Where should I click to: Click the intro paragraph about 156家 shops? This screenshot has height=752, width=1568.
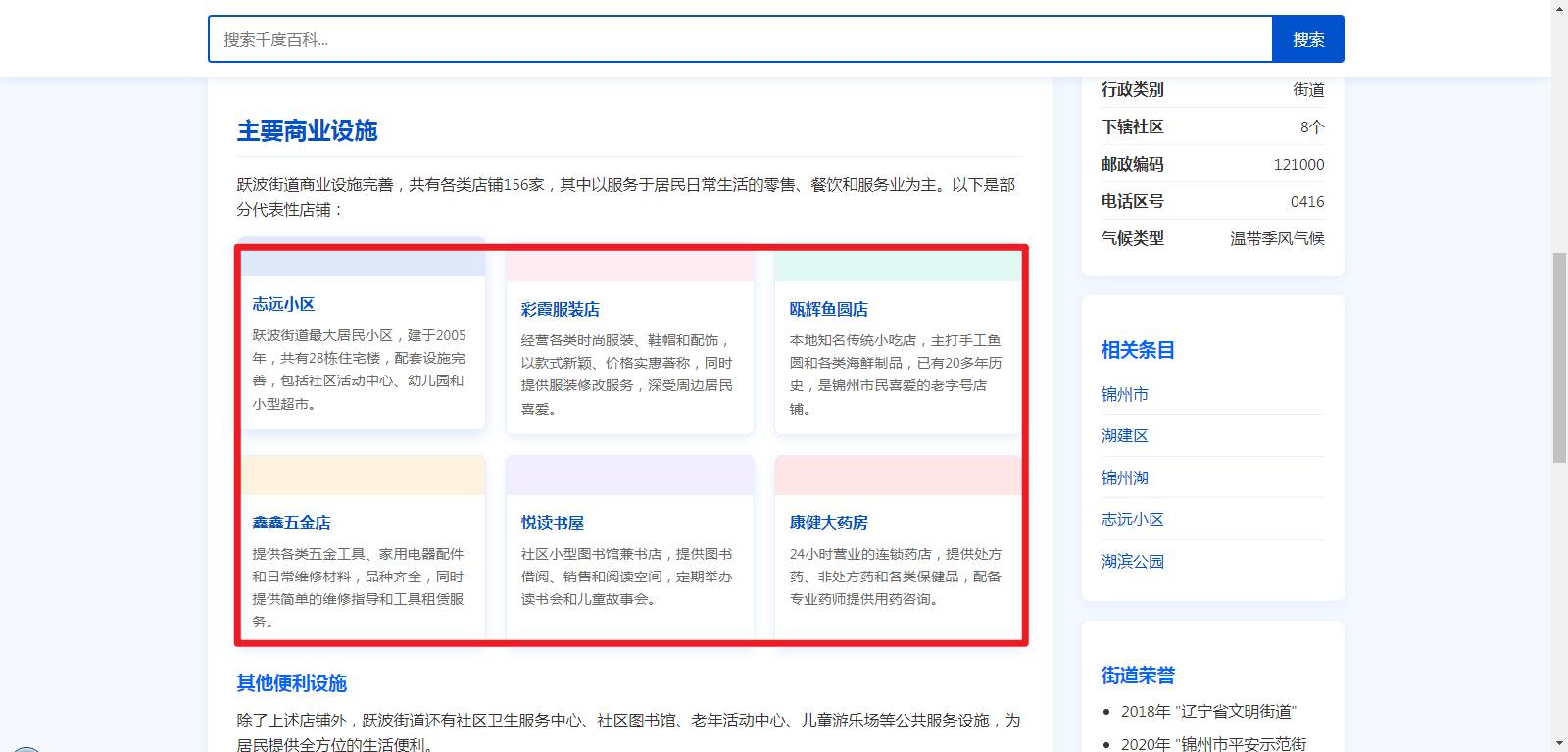[627, 197]
